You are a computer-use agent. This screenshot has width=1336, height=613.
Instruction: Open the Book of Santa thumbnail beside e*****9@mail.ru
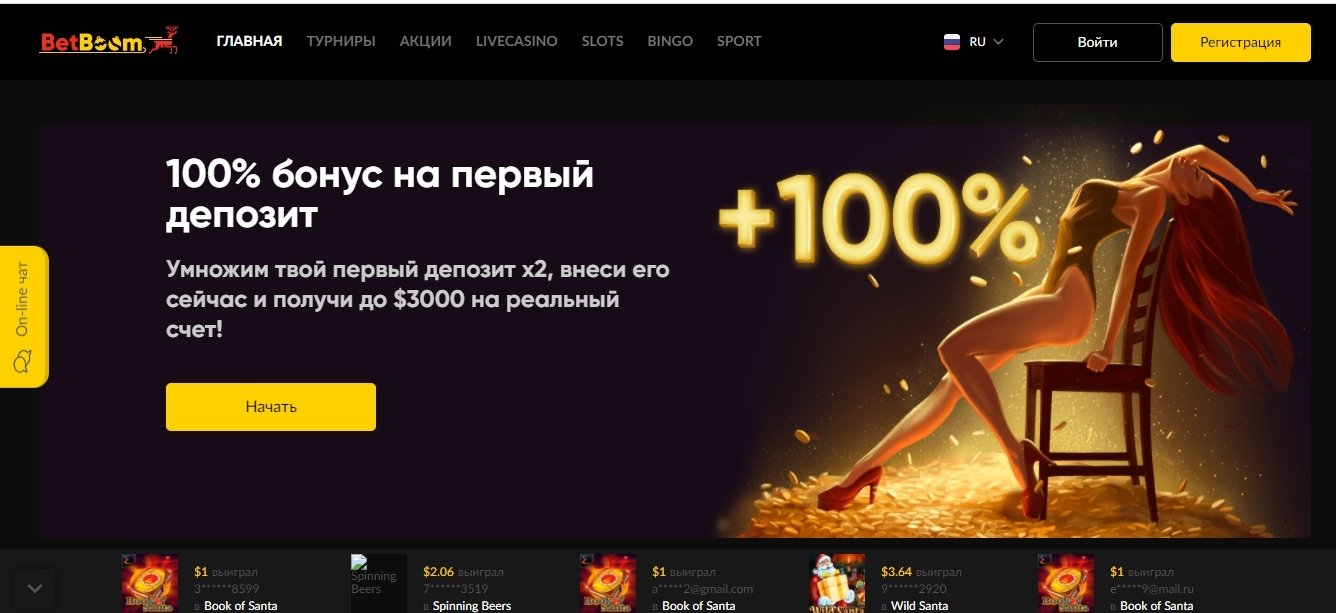coord(1066,583)
